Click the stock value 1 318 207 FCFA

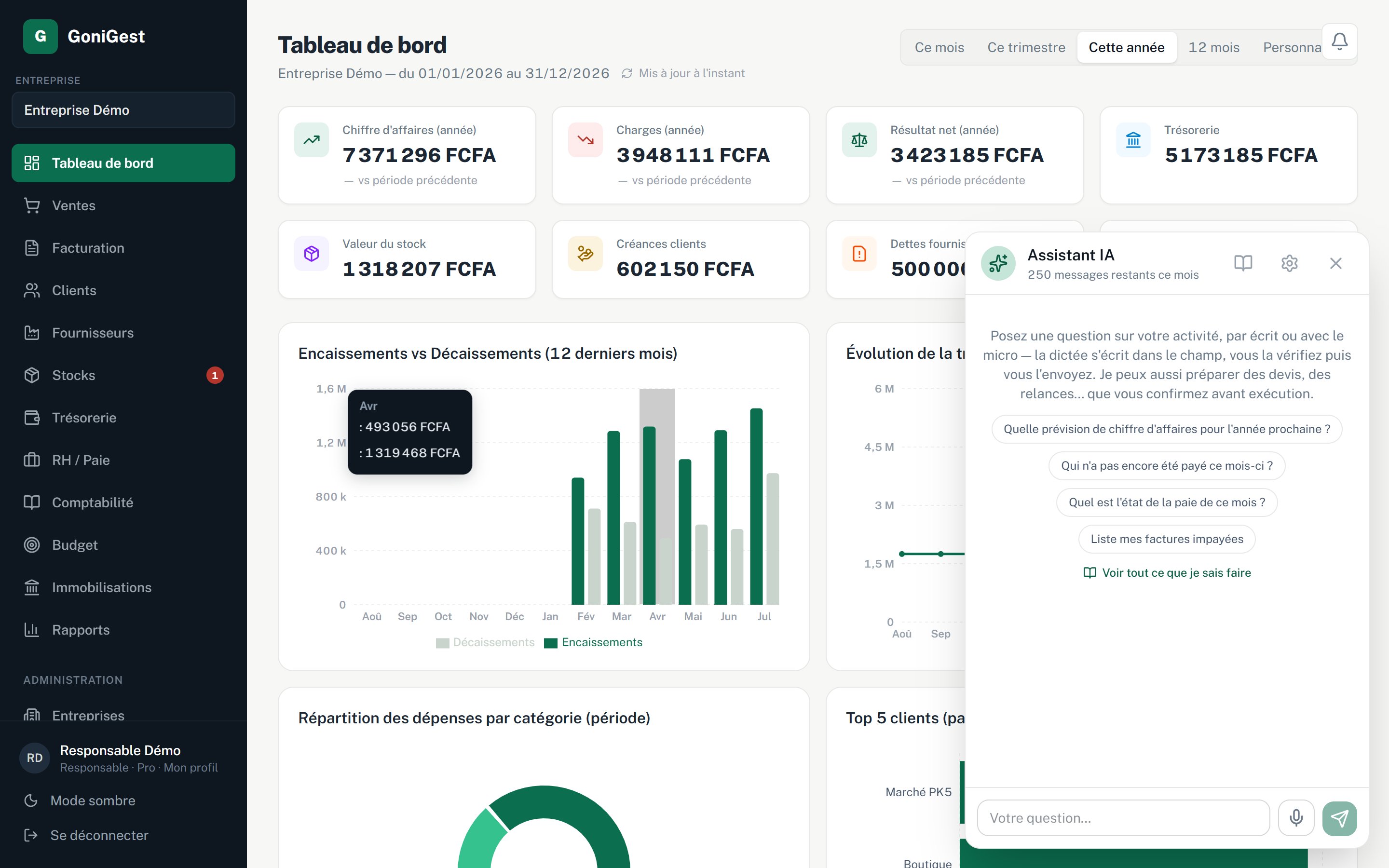click(419, 269)
